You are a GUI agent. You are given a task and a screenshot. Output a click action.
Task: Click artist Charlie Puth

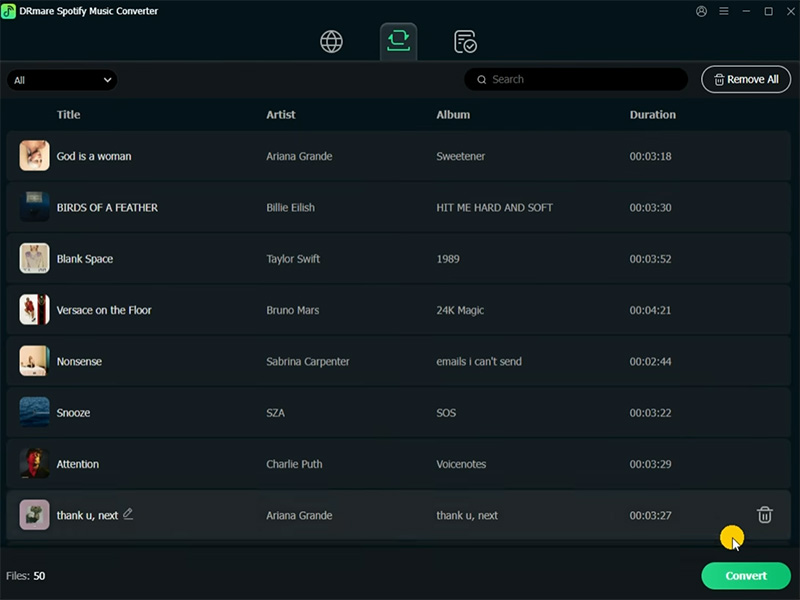point(294,464)
